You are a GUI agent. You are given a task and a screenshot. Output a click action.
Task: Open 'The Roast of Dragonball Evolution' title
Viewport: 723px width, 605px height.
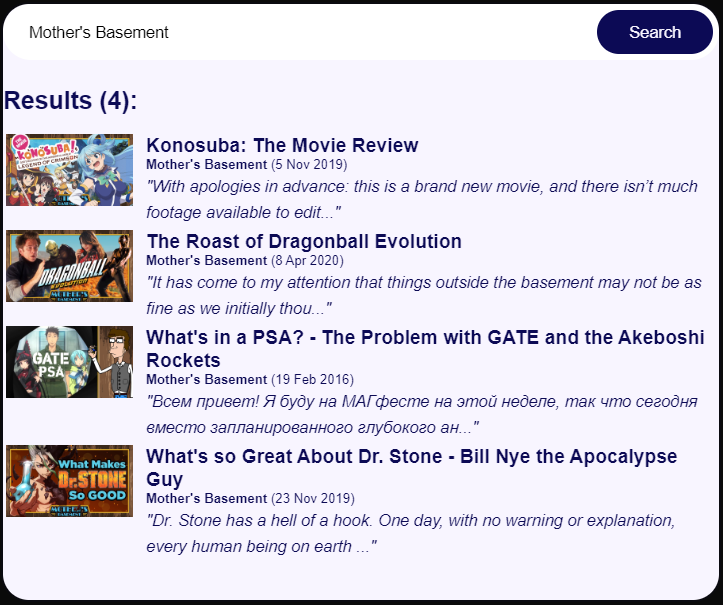tap(304, 241)
